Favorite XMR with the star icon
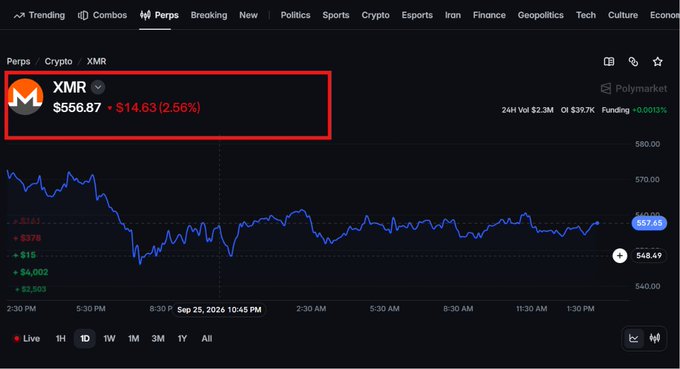This screenshot has height=369, width=680. [x=657, y=62]
